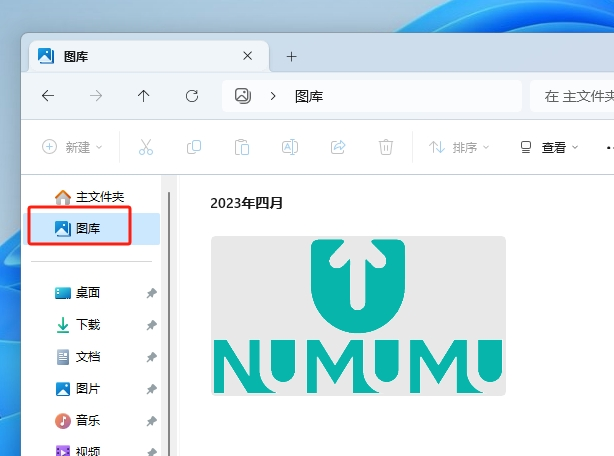Select the NUMUMU logo image thumbnail
Image resolution: width=614 pixels, height=456 pixels.
coord(358,316)
